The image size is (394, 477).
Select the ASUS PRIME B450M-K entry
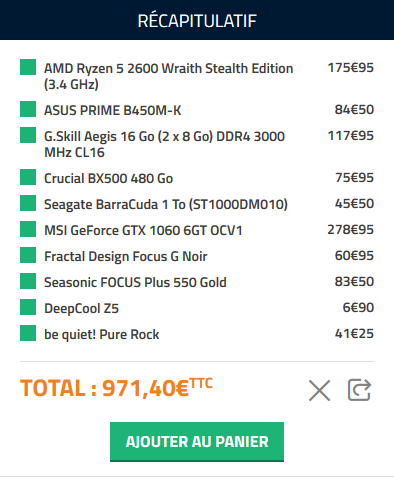click(113, 110)
